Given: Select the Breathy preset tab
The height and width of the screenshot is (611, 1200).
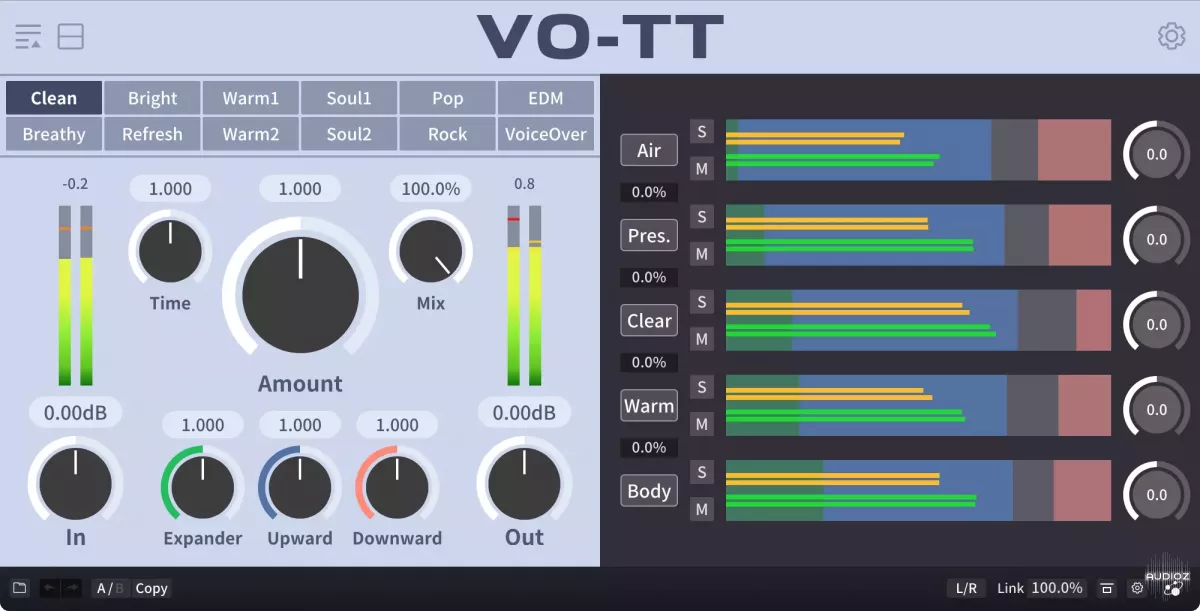Looking at the screenshot, I should [x=54, y=134].
